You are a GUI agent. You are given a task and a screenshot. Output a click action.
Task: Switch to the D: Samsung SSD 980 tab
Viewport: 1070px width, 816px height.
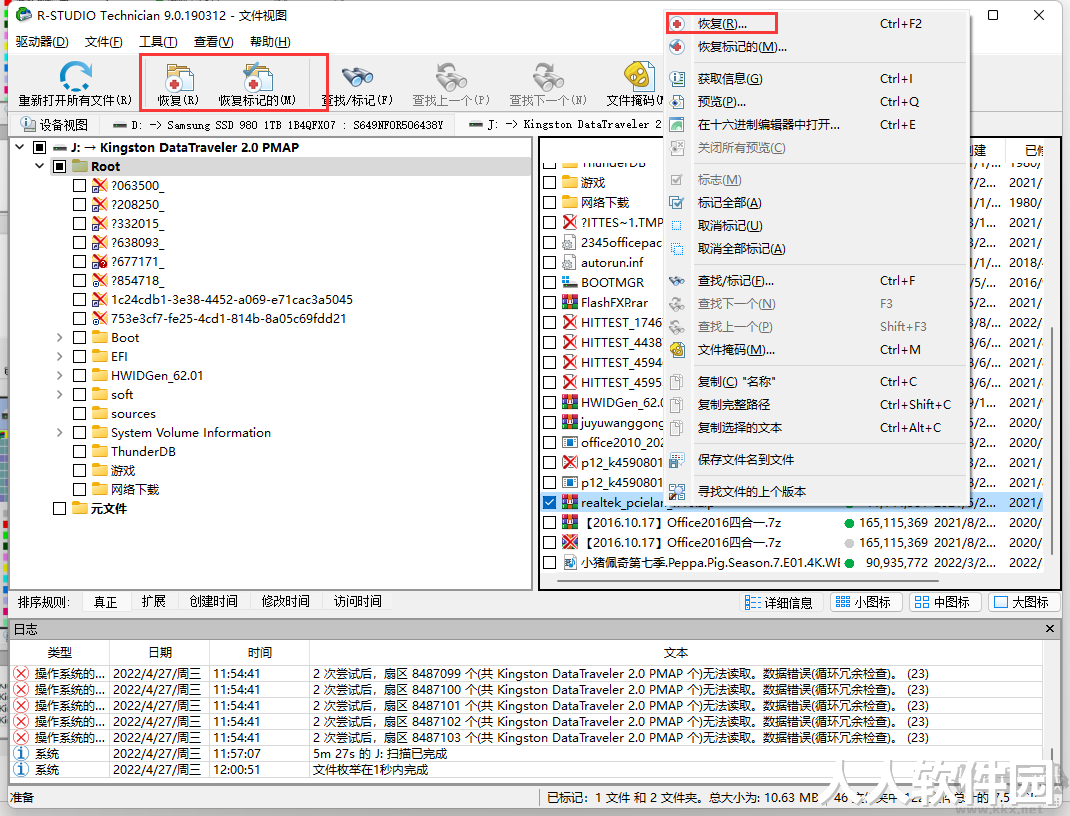pyautogui.click(x=278, y=125)
